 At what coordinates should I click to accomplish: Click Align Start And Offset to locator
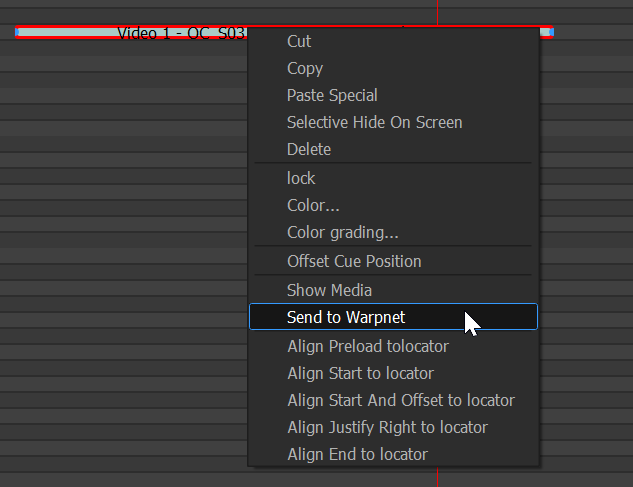400,400
